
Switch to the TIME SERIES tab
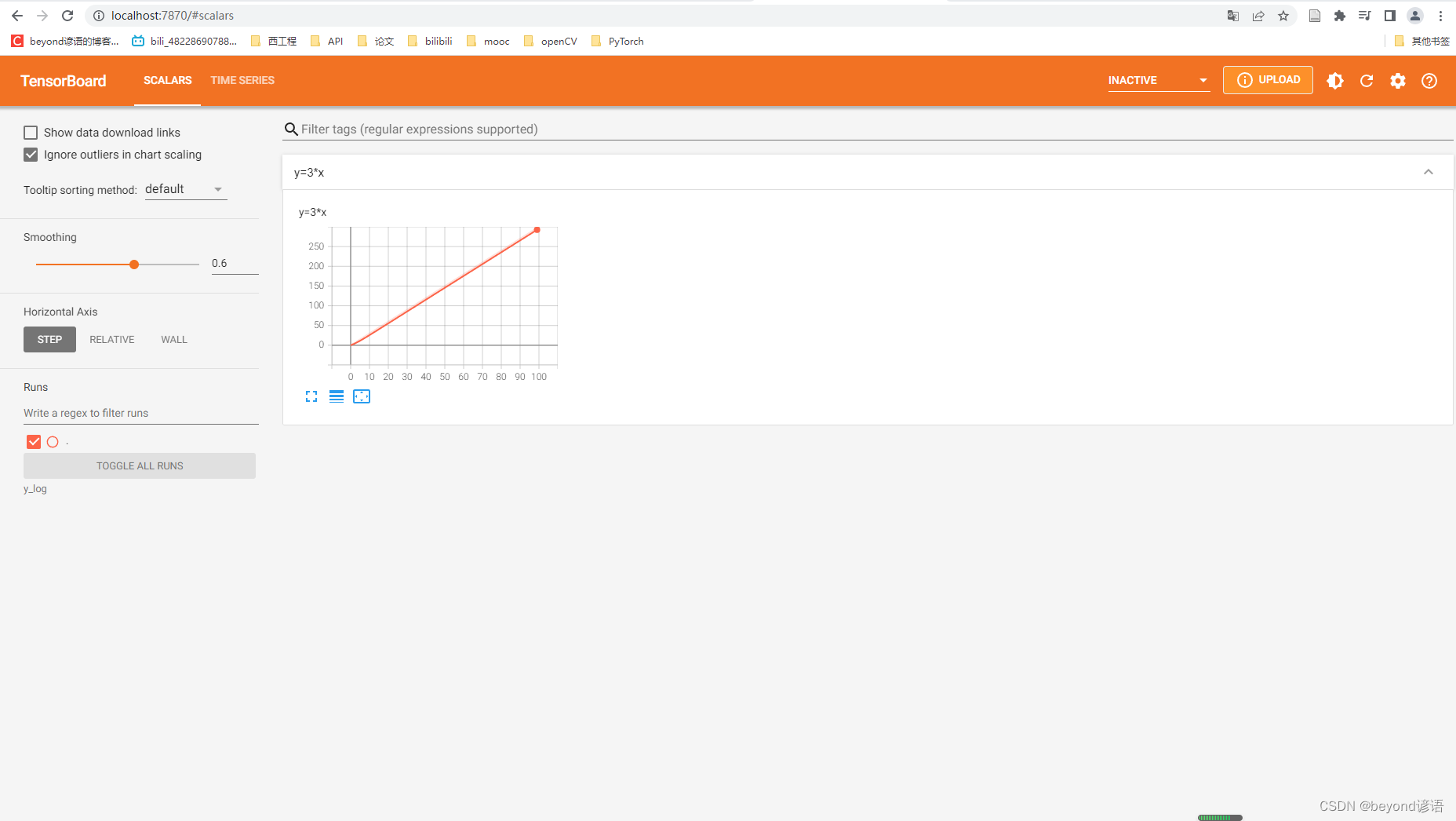pos(242,81)
